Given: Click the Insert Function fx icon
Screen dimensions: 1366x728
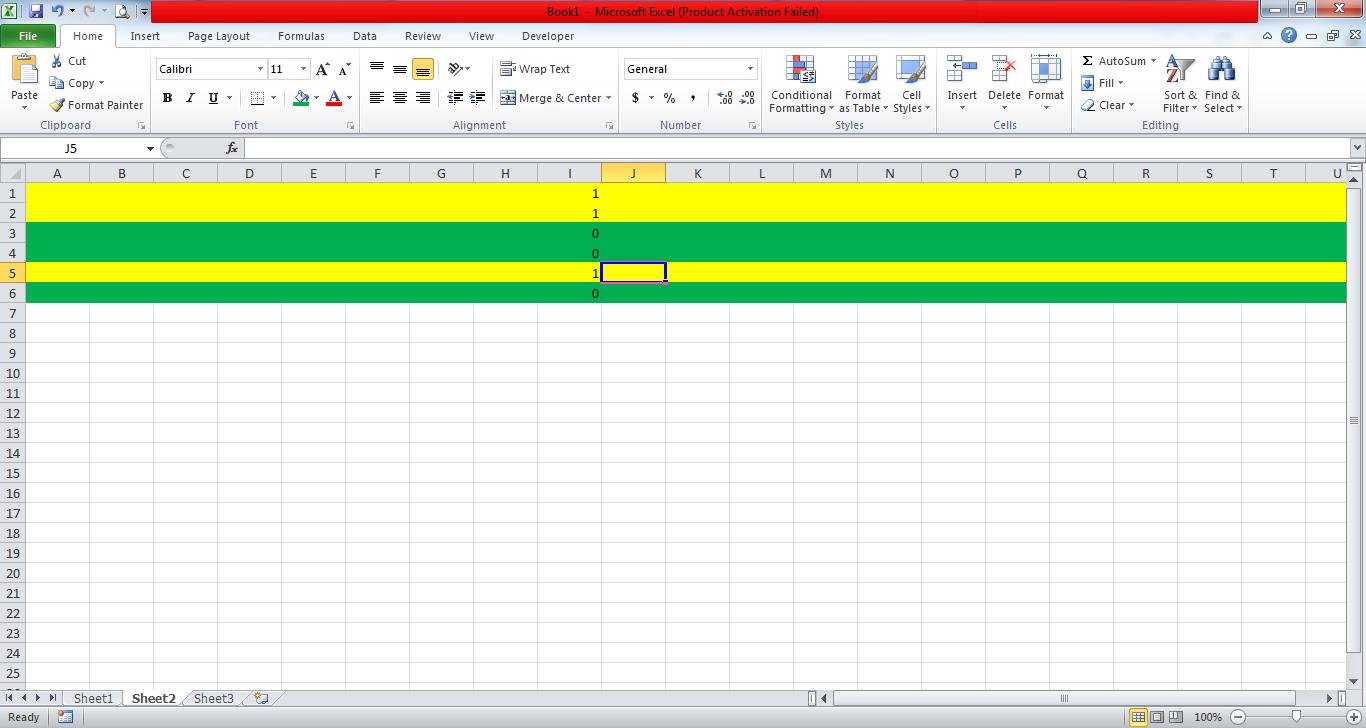Looking at the screenshot, I should (x=232, y=148).
